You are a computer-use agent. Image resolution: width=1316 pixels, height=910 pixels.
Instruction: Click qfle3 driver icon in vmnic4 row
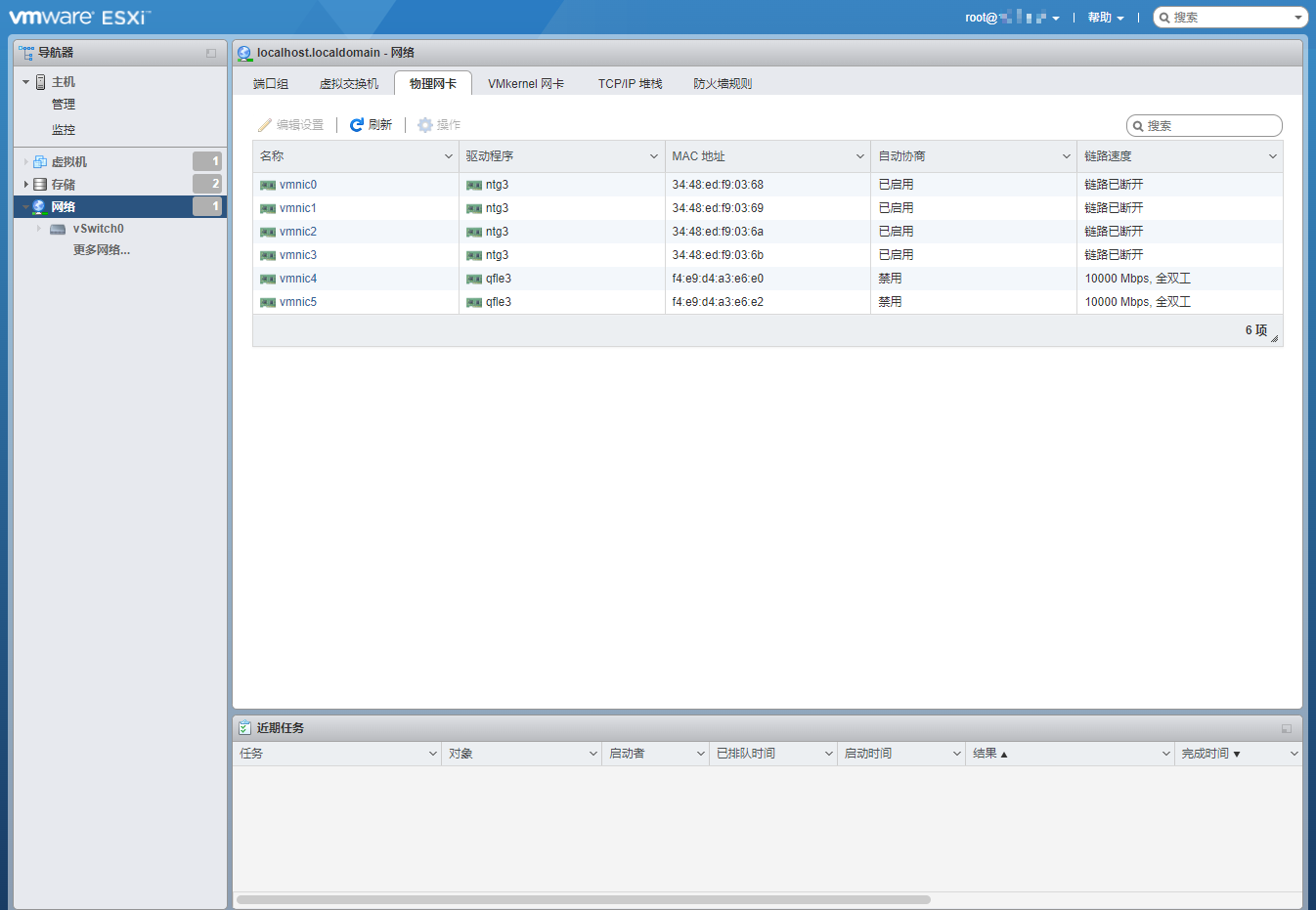click(x=474, y=279)
